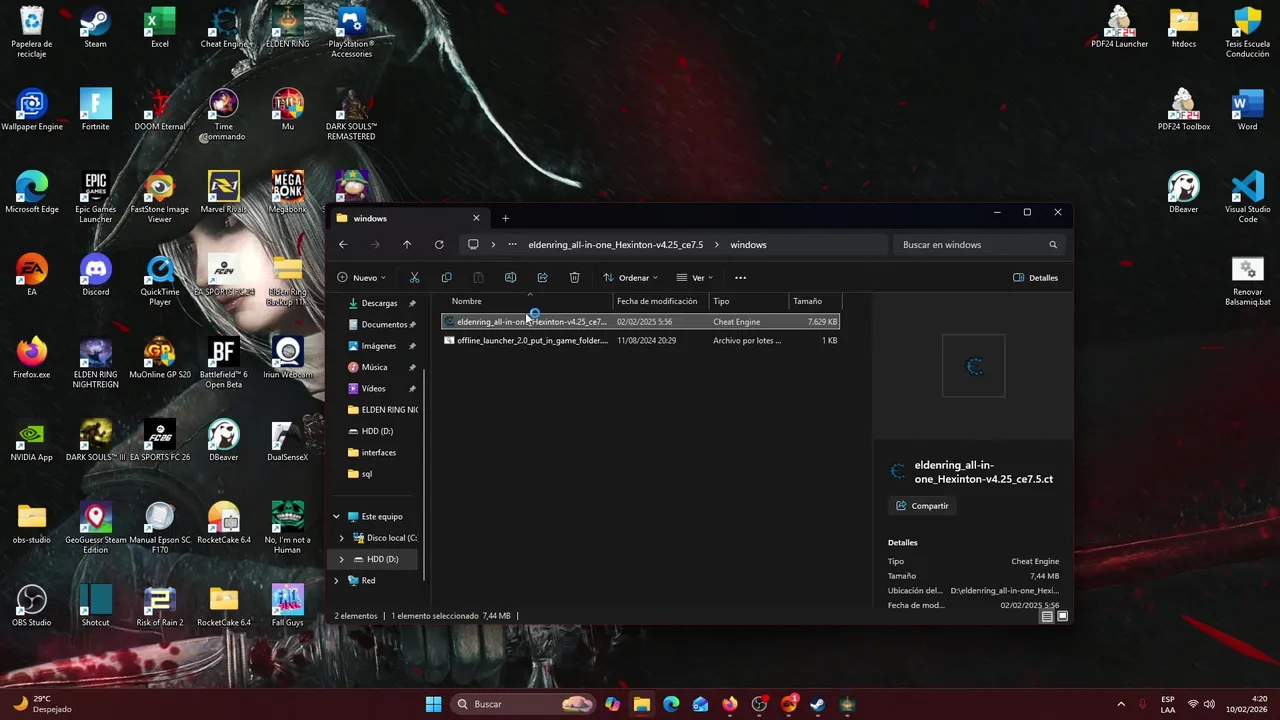Screen dimensions: 1280x720
Task: Open Wallpaper Engine on the desktop
Action: click(x=31, y=110)
